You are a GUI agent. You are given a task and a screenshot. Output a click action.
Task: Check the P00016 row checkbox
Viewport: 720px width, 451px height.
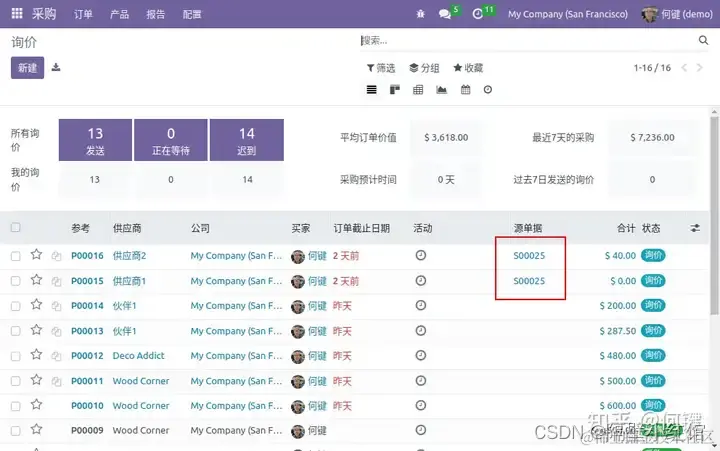(x=16, y=256)
